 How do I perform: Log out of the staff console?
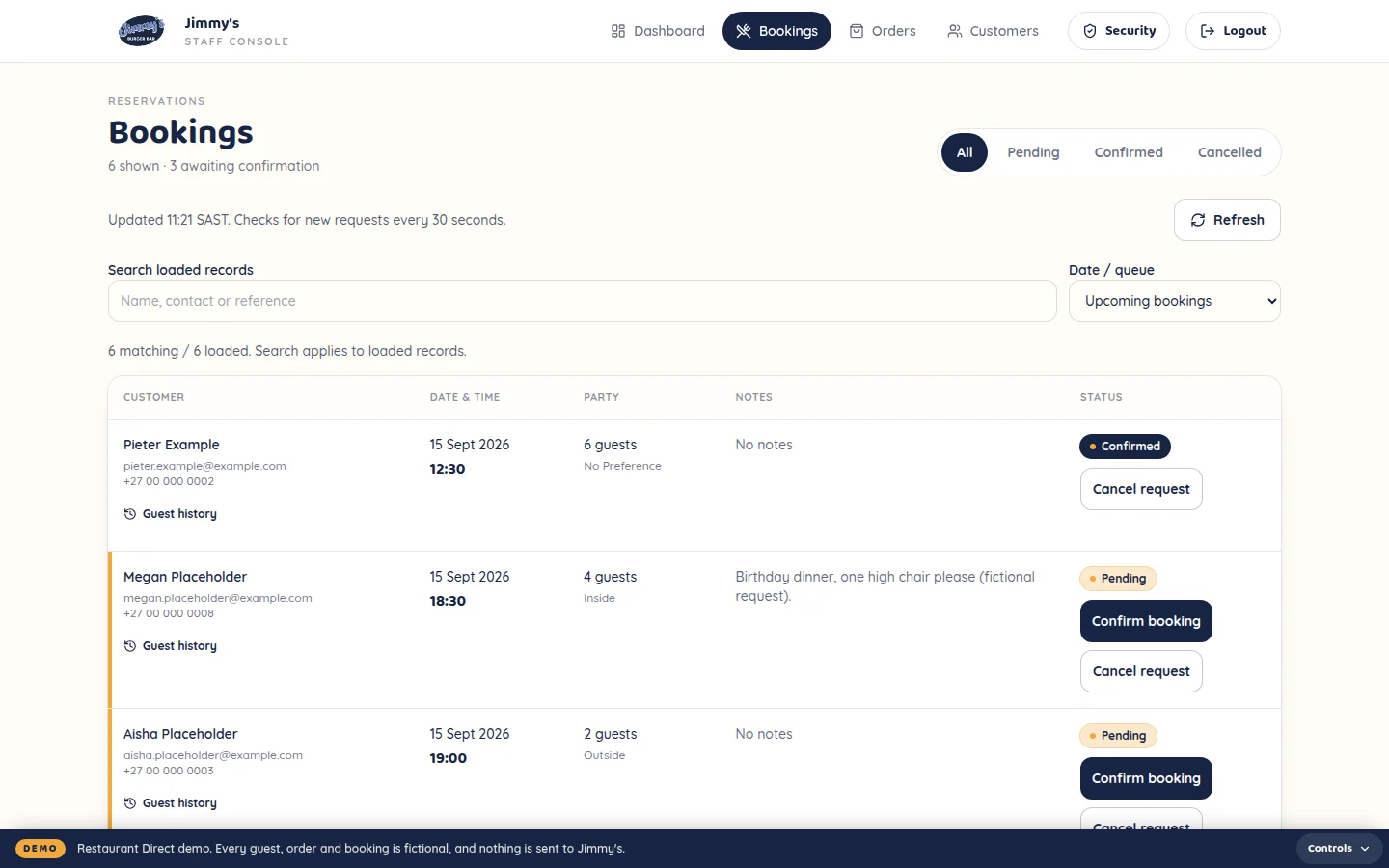[x=1233, y=31]
